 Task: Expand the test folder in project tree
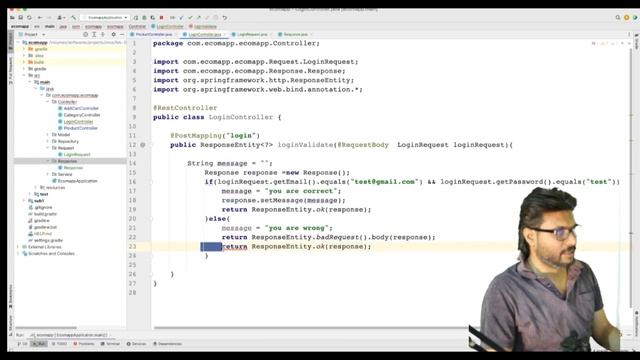[x=30, y=194]
